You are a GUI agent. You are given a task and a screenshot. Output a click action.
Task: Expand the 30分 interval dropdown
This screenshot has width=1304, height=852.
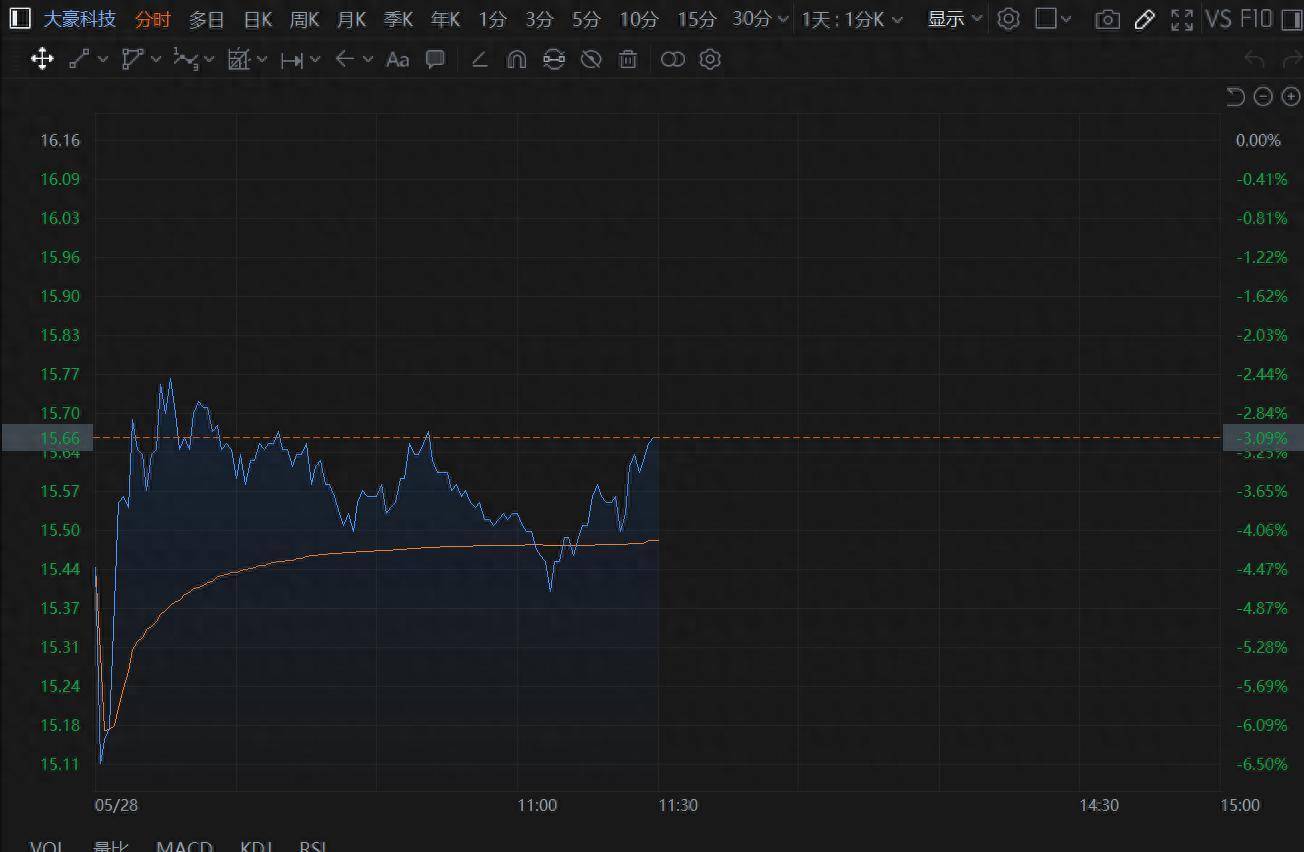pos(781,19)
